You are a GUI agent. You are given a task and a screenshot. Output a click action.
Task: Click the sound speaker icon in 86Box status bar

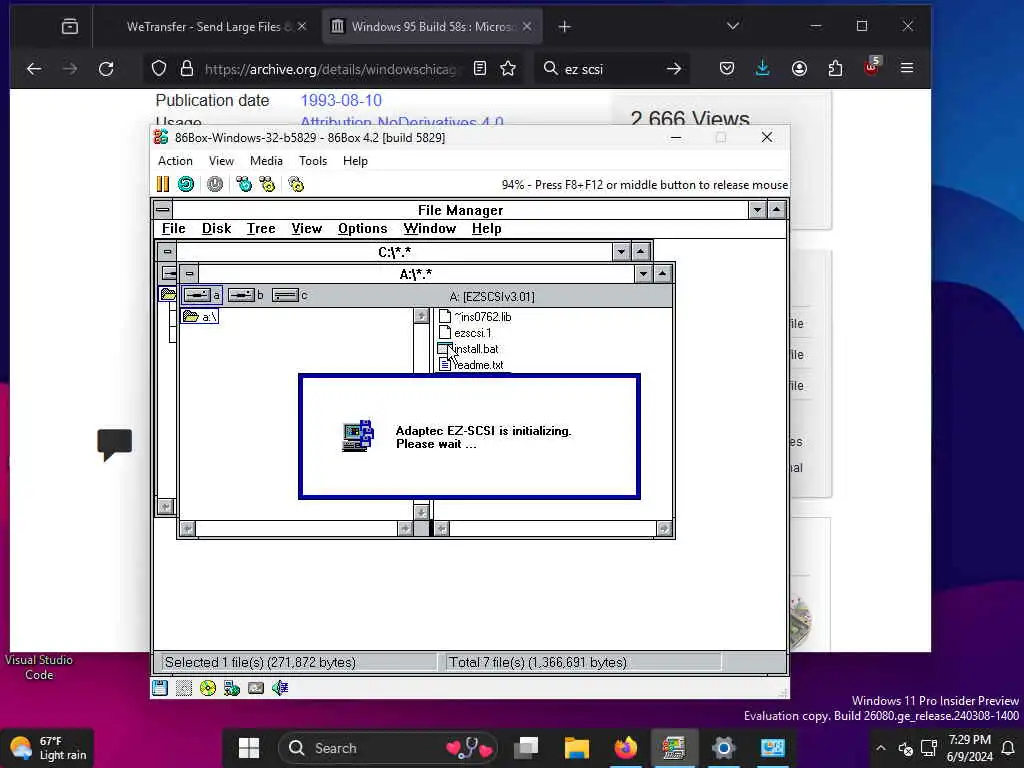(x=280, y=688)
